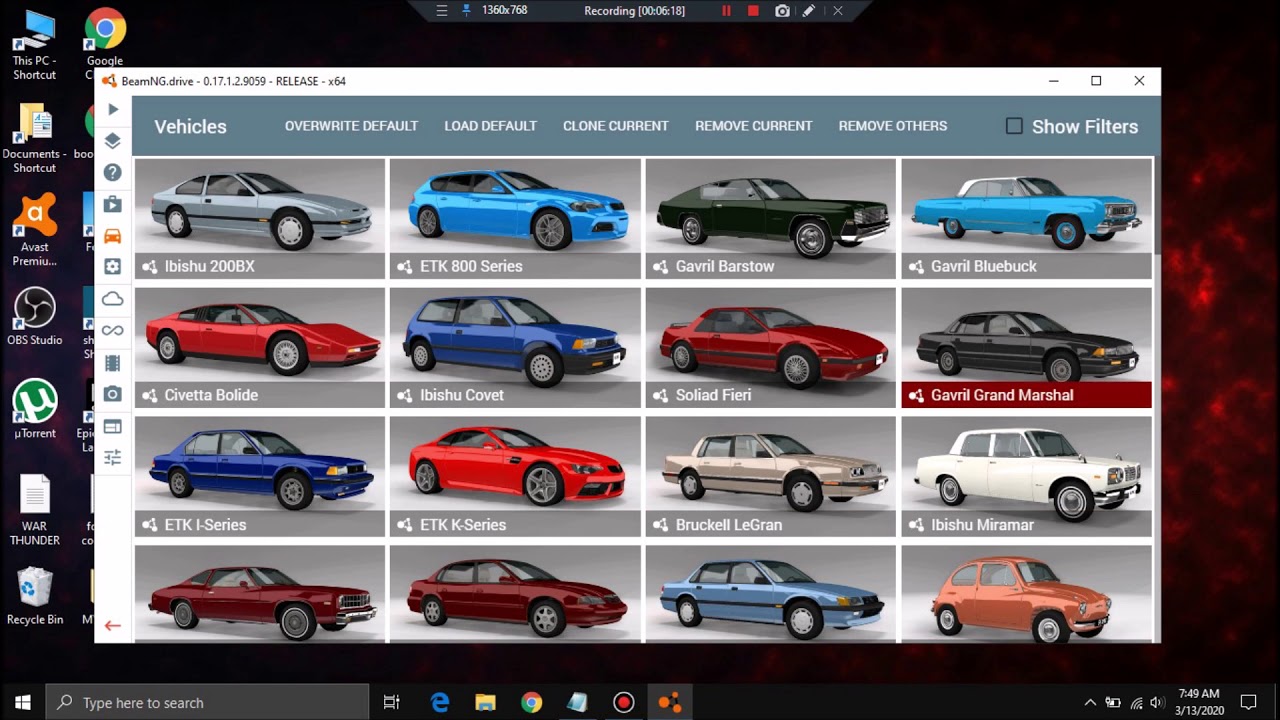
Task: Choose the ETK I-Series vehicle
Action: coord(260,476)
